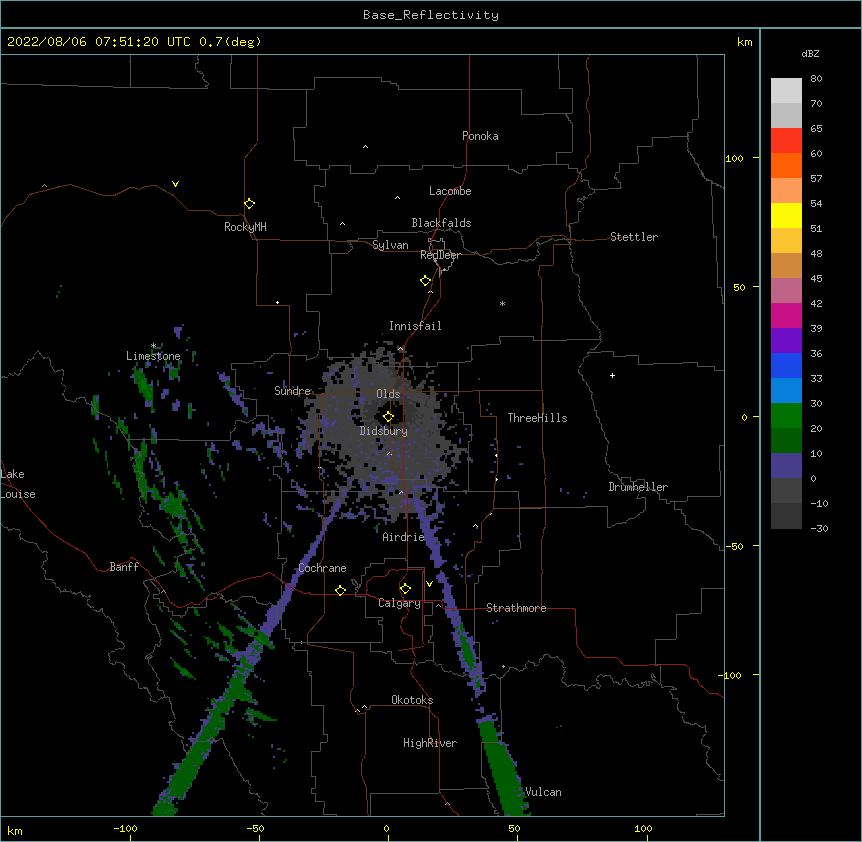Select the yellow legend swatch between 54 and 51
Screen dimensions: 862x842
click(786, 215)
